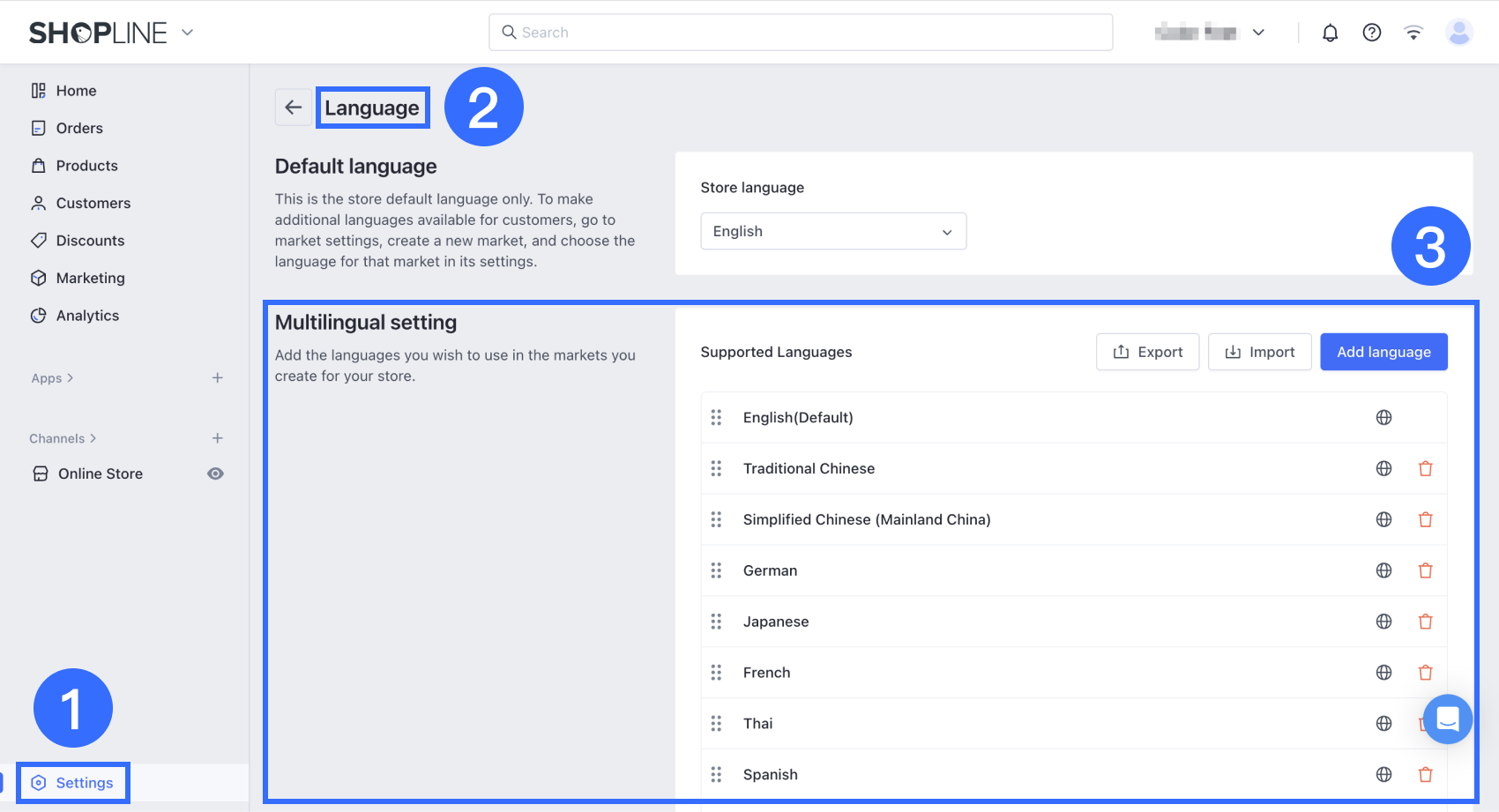Select the English(Default) row text

pyautogui.click(x=798, y=418)
